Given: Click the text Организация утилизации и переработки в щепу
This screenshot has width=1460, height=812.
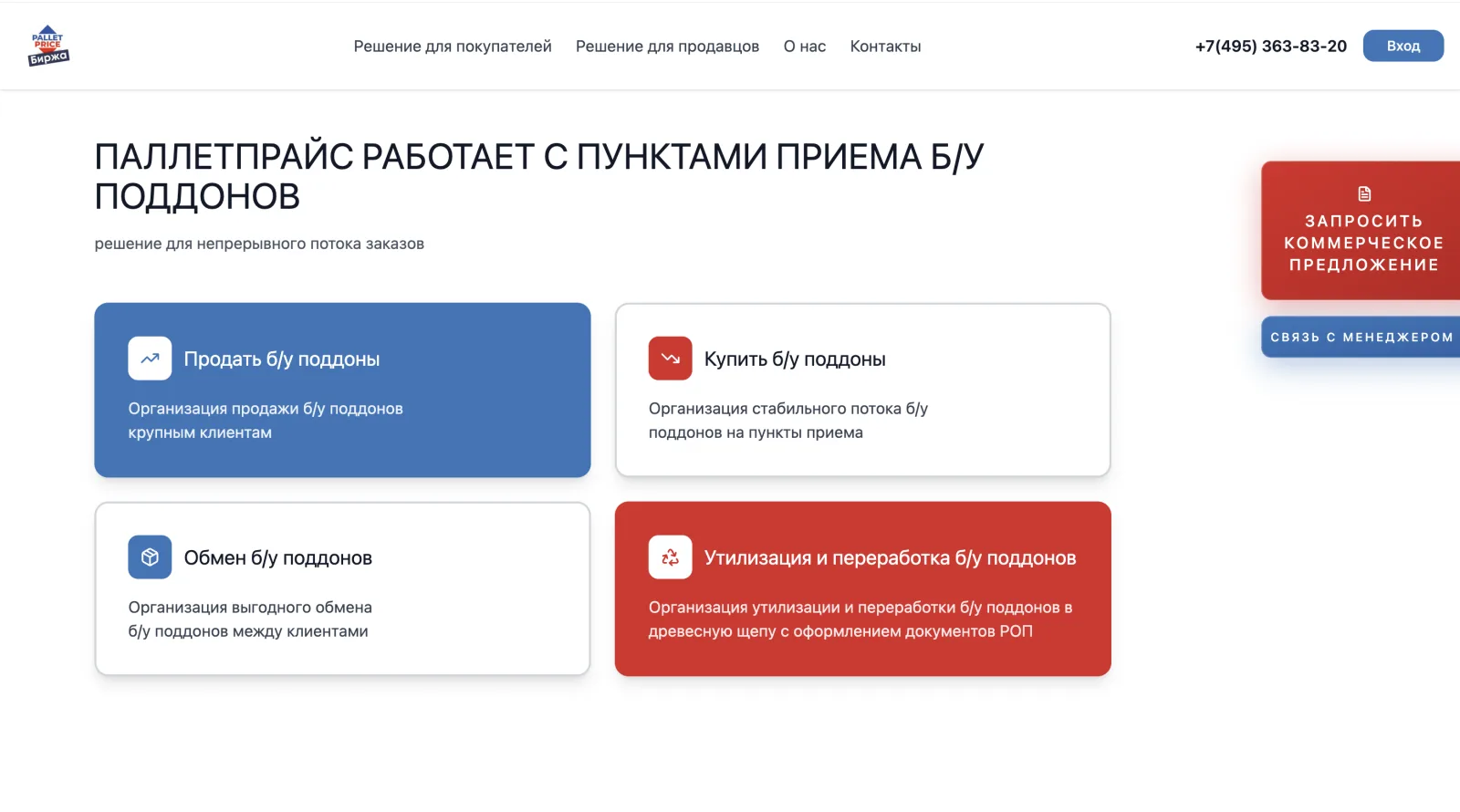Looking at the screenshot, I should 860,619.
